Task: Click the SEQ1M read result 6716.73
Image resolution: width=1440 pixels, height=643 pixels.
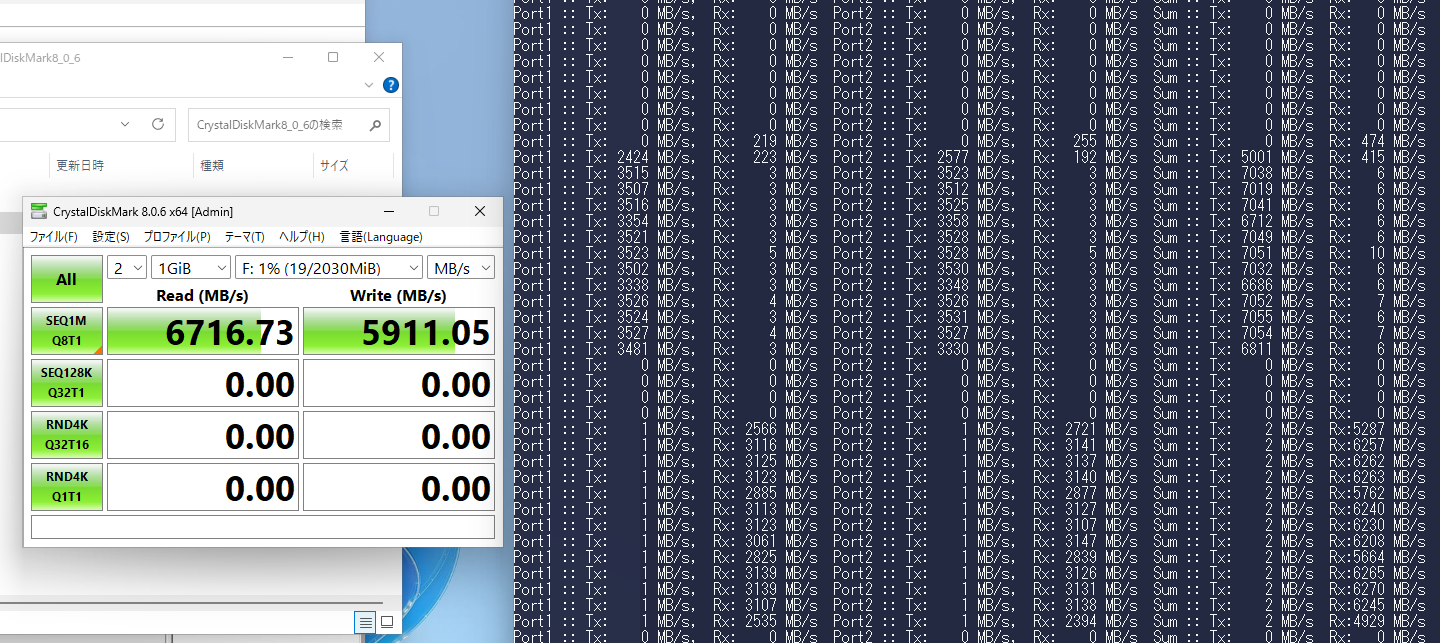Action: (203, 331)
